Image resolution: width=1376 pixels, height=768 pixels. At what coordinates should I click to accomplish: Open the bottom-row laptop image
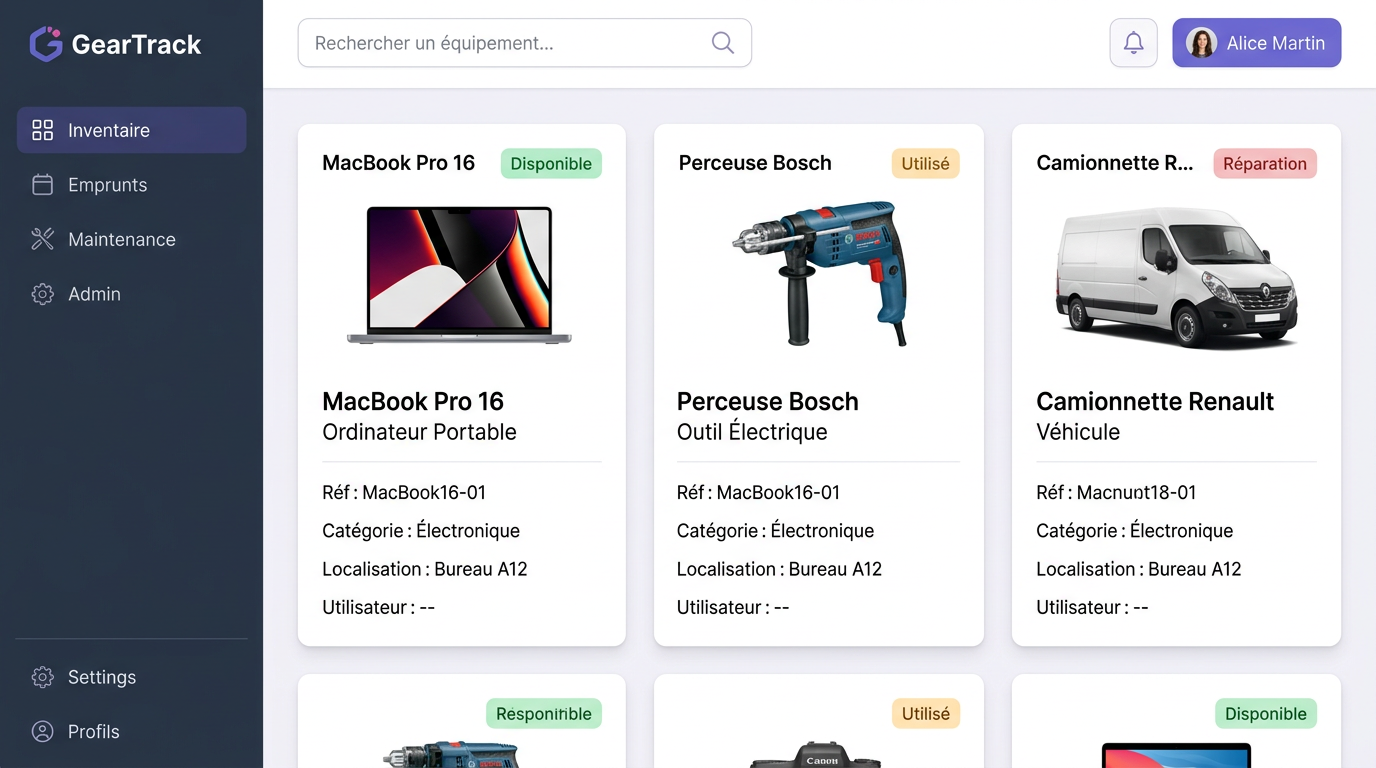coord(1177,756)
